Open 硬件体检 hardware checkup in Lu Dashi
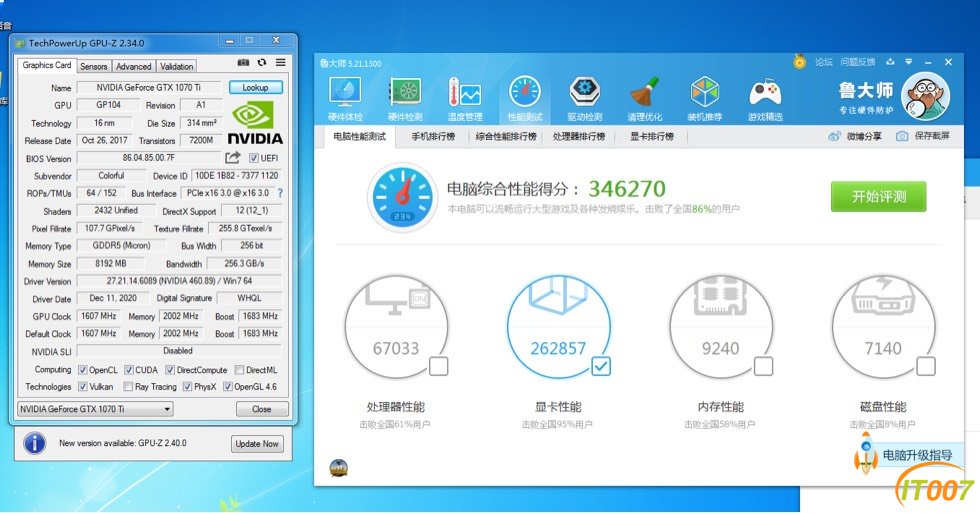Image resolution: width=980 pixels, height=513 pixels. click(x=345, y=99)
